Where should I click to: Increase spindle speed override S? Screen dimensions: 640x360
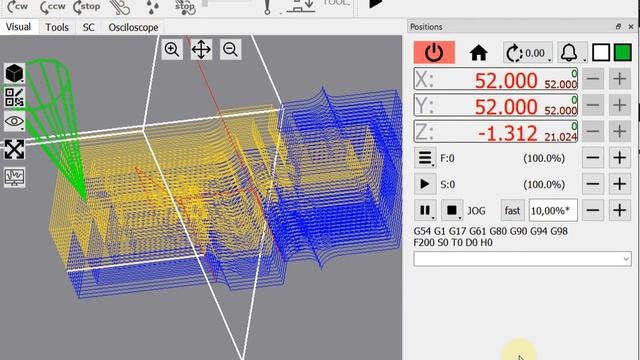pos(620,184)
